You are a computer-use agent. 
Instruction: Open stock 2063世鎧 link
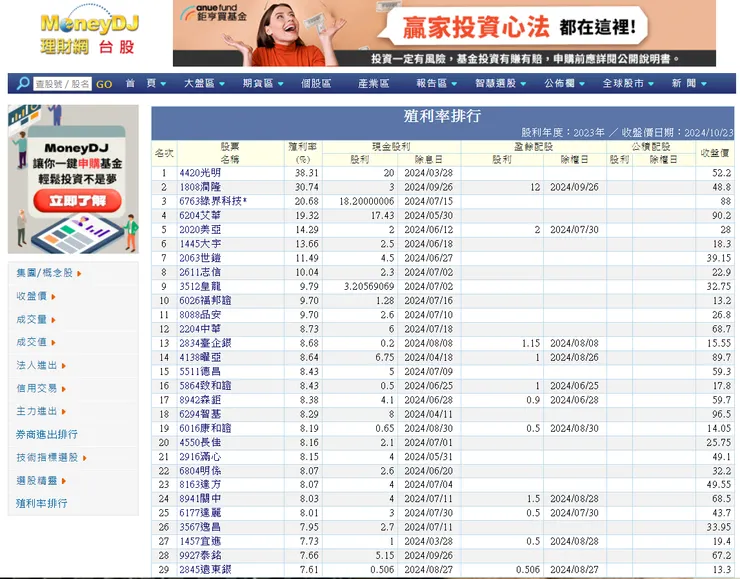(x=200, y=258)
